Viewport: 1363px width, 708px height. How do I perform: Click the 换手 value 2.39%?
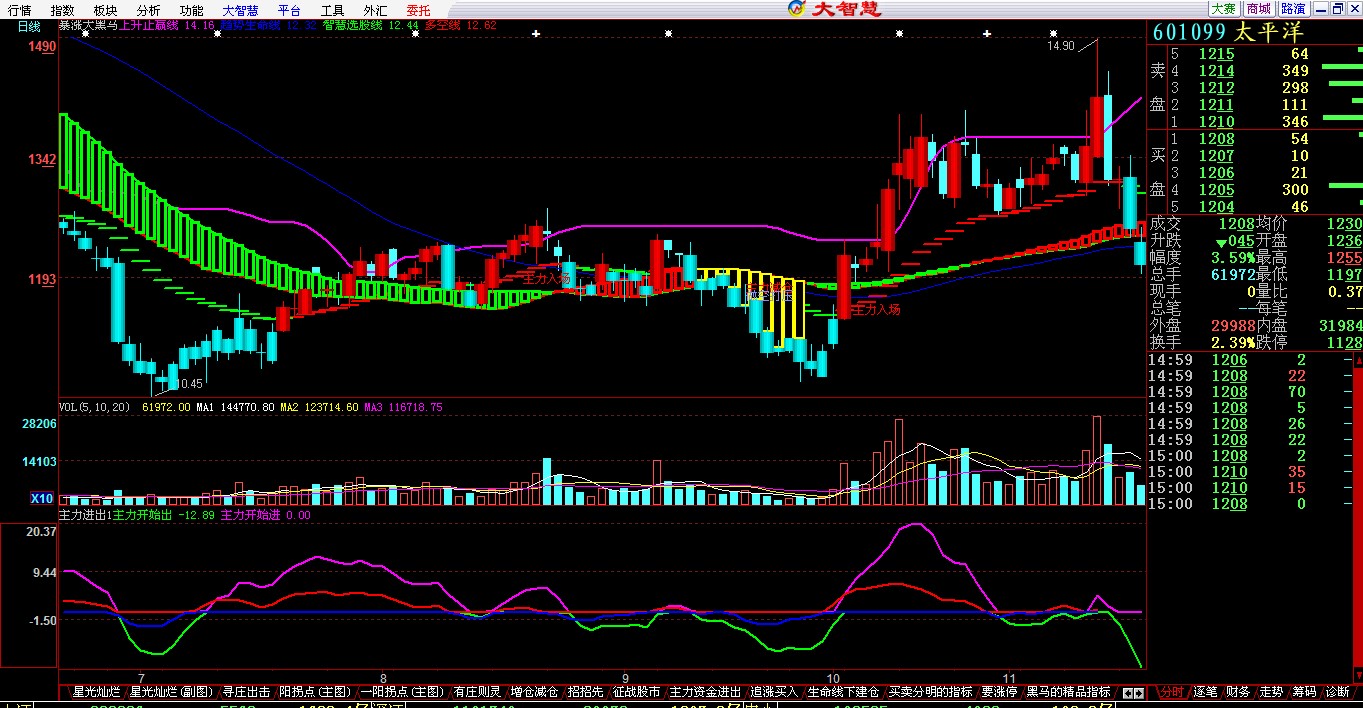[1232, 342]
